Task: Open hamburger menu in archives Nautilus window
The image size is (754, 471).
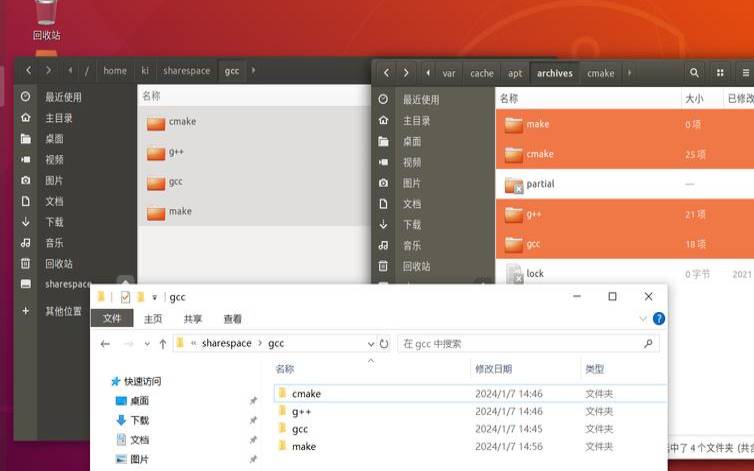Action: pyautogui.click(x=745, y=73)
